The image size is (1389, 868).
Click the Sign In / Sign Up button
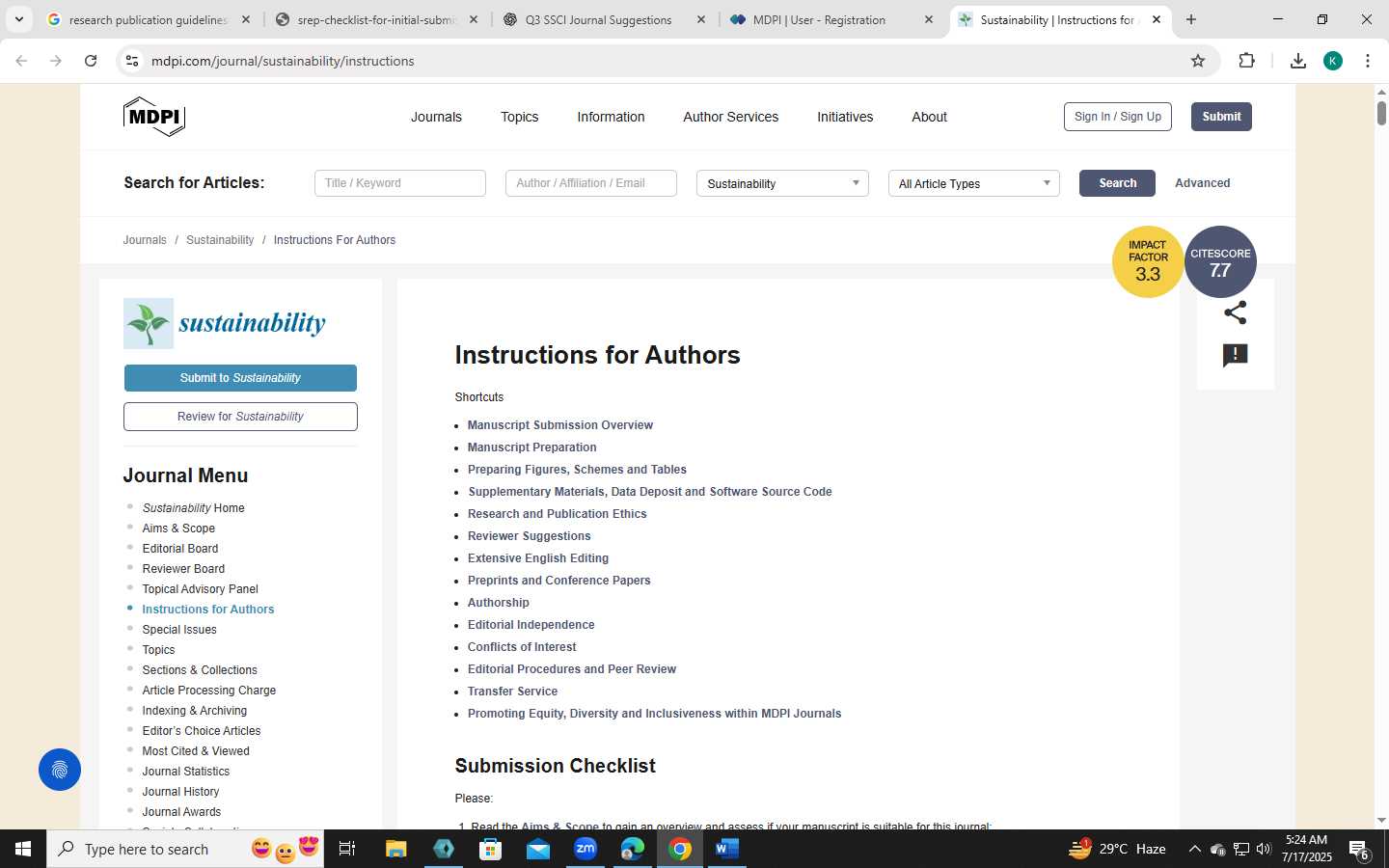(x=1118, y=117)
